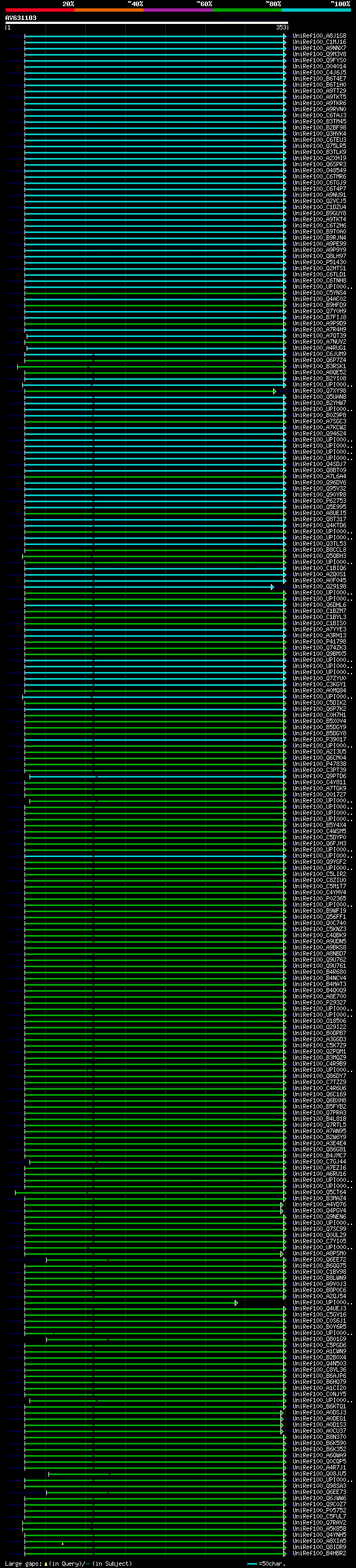Select the UniRef100_Q3HVK4 label

pos(319,133)
